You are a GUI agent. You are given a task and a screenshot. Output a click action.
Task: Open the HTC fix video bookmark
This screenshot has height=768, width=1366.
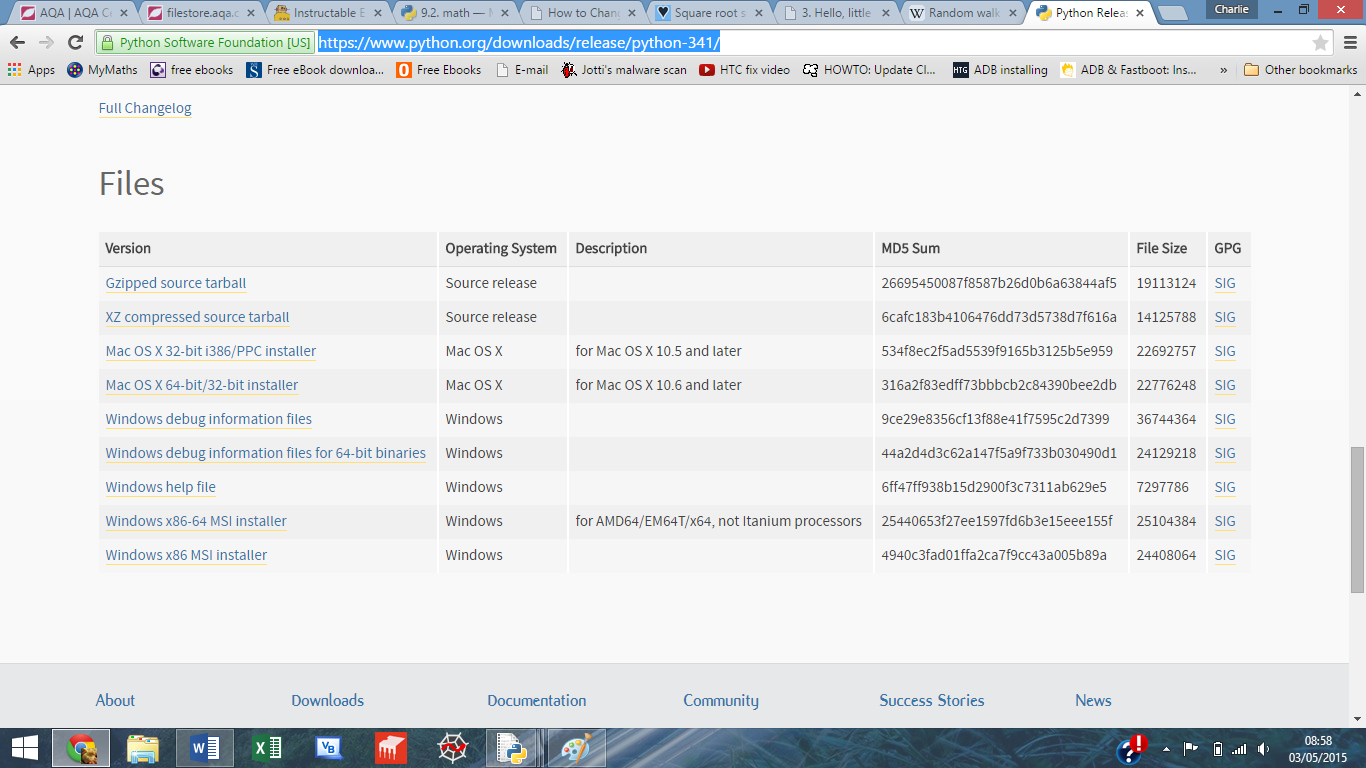click(x=744, y=70)
